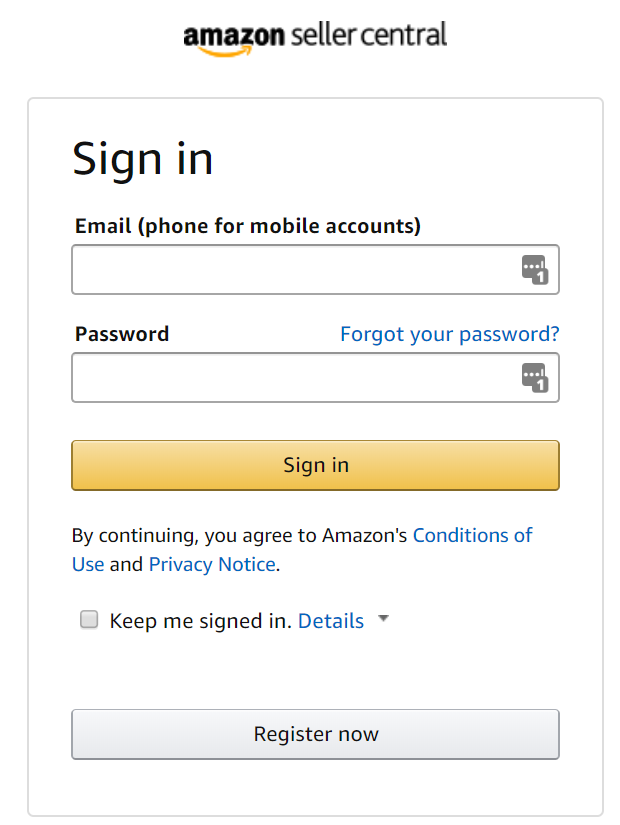The height and width of the screenshot is (825, 620).
Task: Click the Password field label
Action: (122, 334)
